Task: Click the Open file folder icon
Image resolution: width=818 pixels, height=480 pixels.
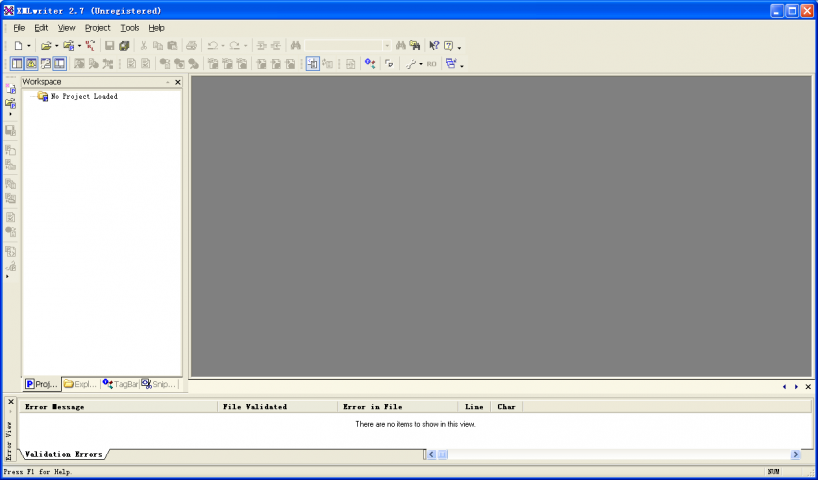Action: pyautogui.click(x=45, y=46)
